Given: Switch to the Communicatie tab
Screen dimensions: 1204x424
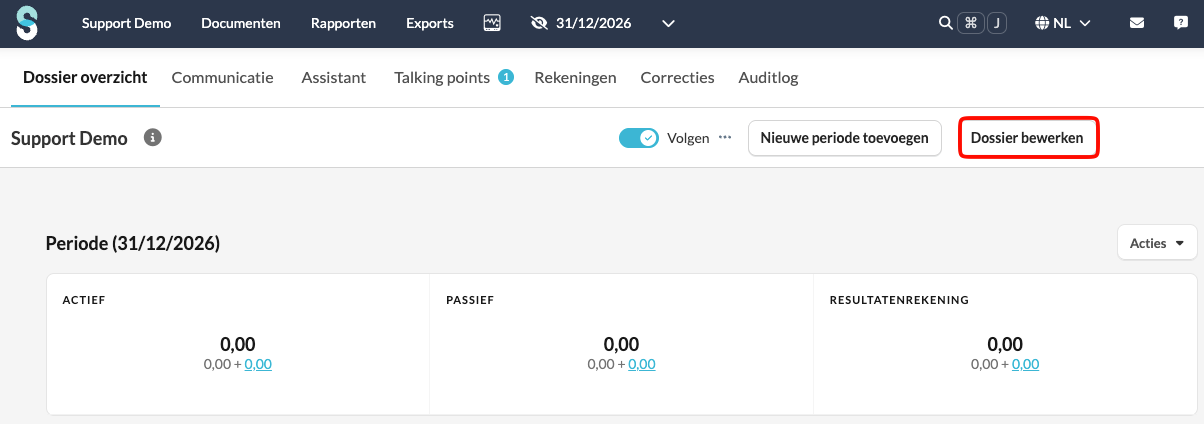Looking at the screenshot, I should (x=223, y=77).
